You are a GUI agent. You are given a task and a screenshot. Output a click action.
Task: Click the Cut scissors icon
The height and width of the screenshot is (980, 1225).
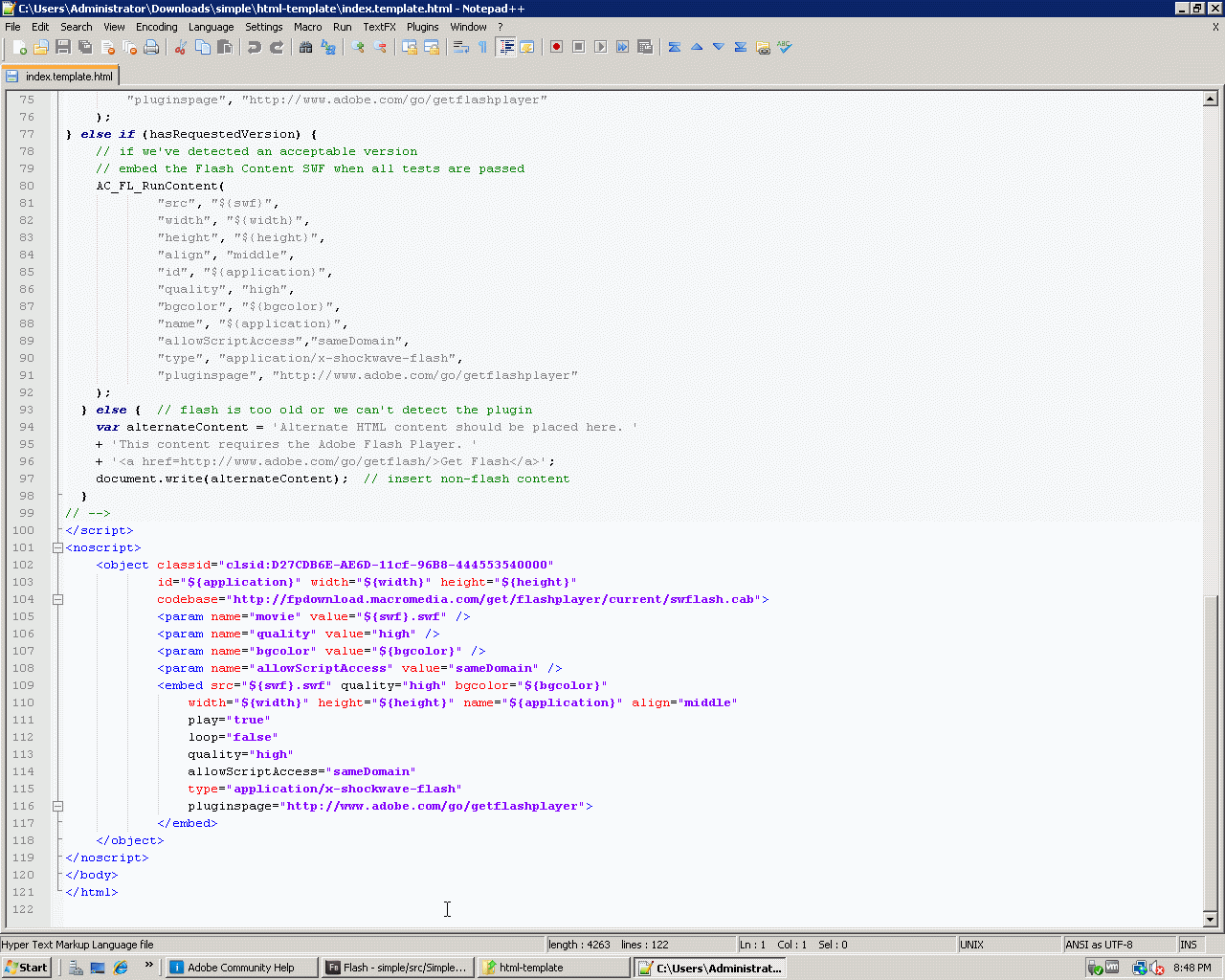pos(180,47)
